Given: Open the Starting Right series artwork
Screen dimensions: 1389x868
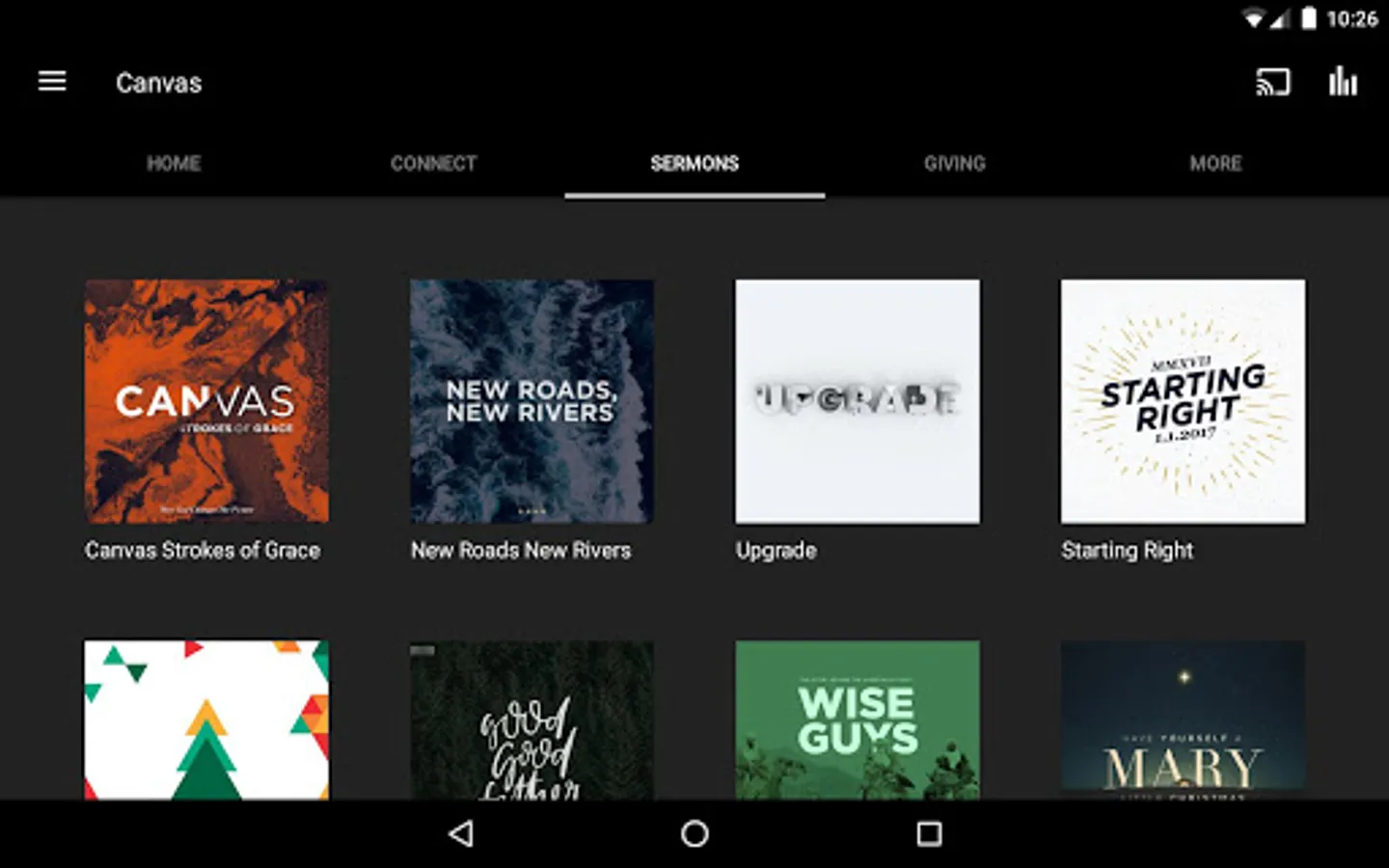Looking at the screenshot, I should click(1183, 401).
